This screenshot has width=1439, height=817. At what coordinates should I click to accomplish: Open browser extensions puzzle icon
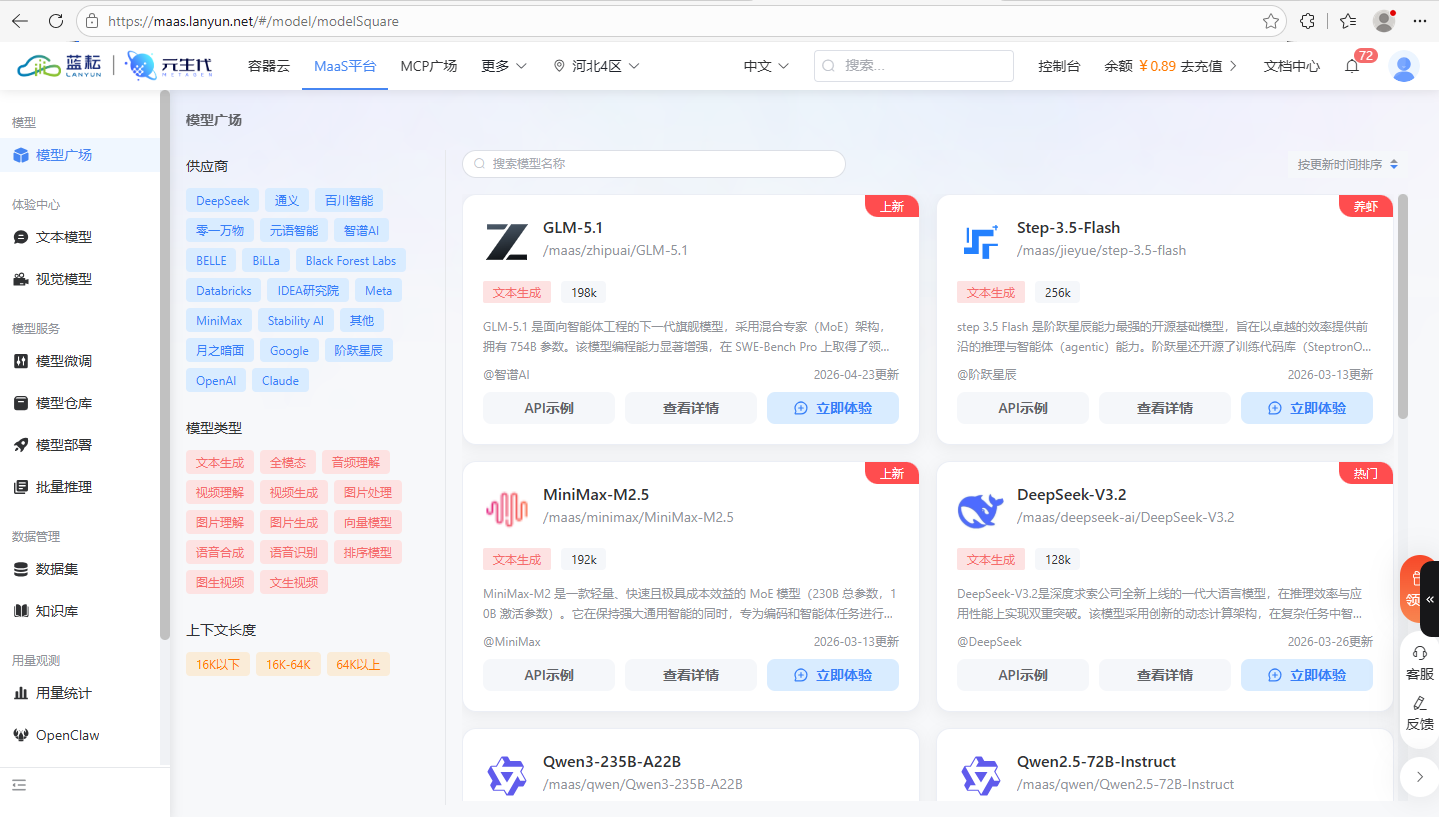[x=1307, y=20]
